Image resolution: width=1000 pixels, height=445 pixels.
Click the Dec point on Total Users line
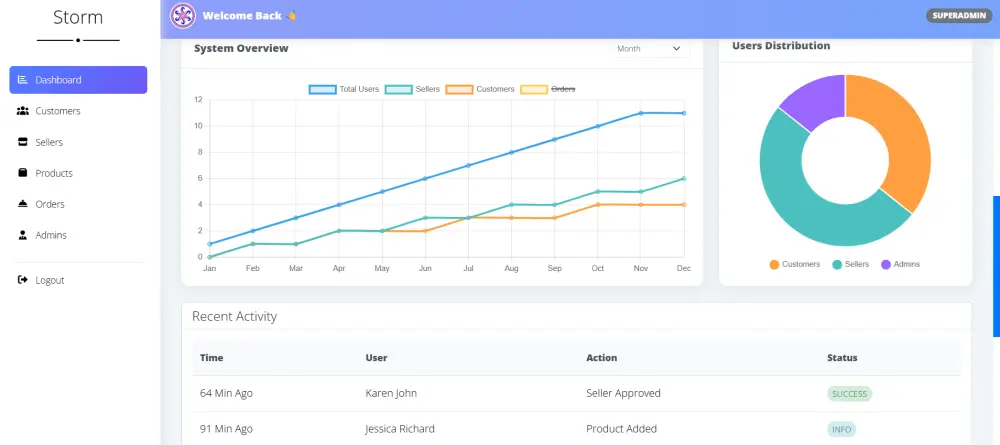[684, 113]
